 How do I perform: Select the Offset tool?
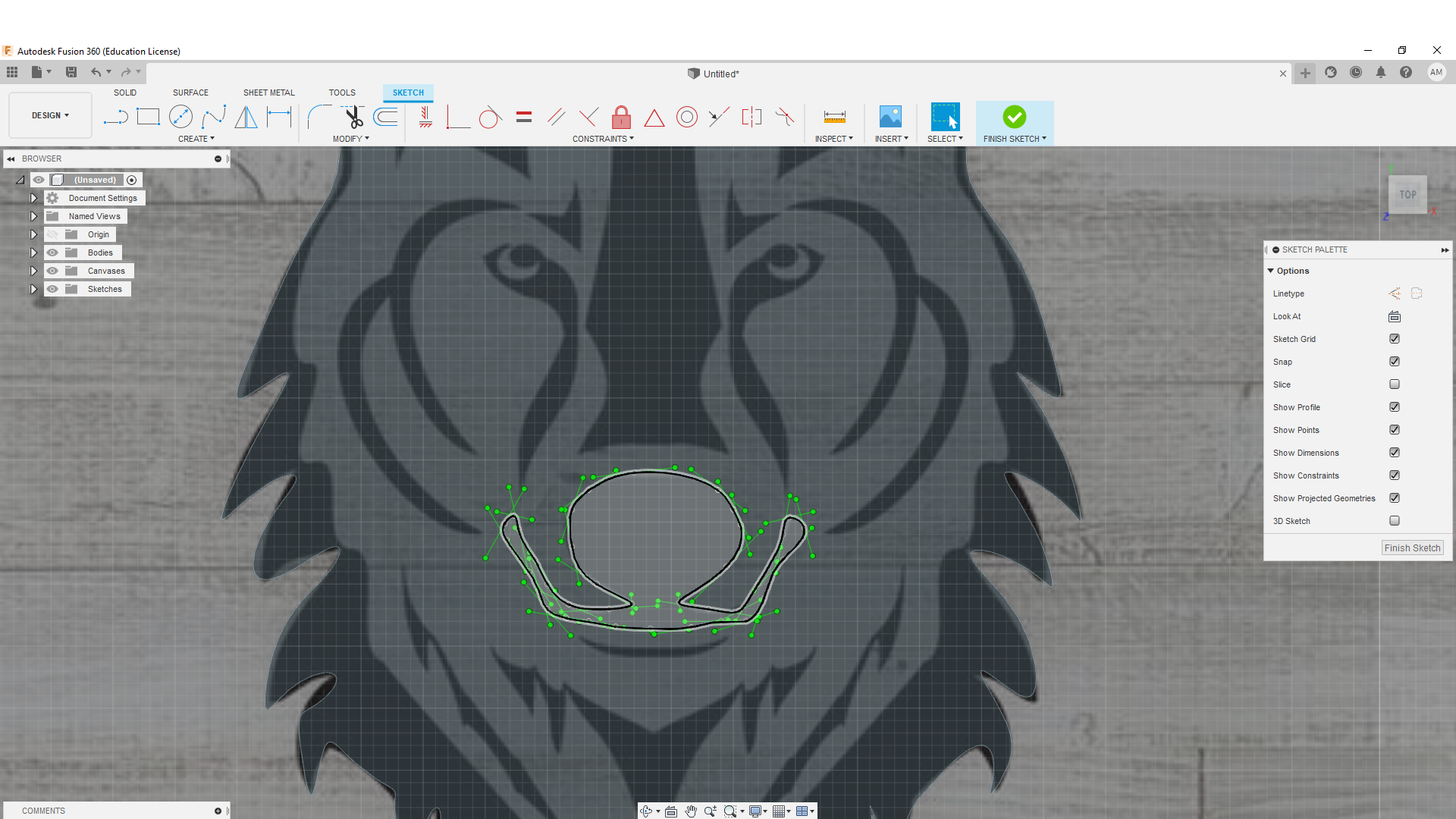385,117
